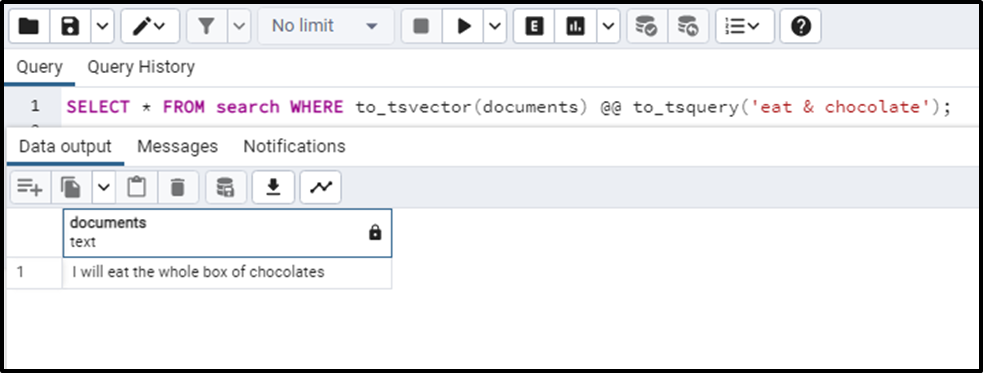Stop the running query
This screenshot has height=373, width=983.
pos(421,26)
